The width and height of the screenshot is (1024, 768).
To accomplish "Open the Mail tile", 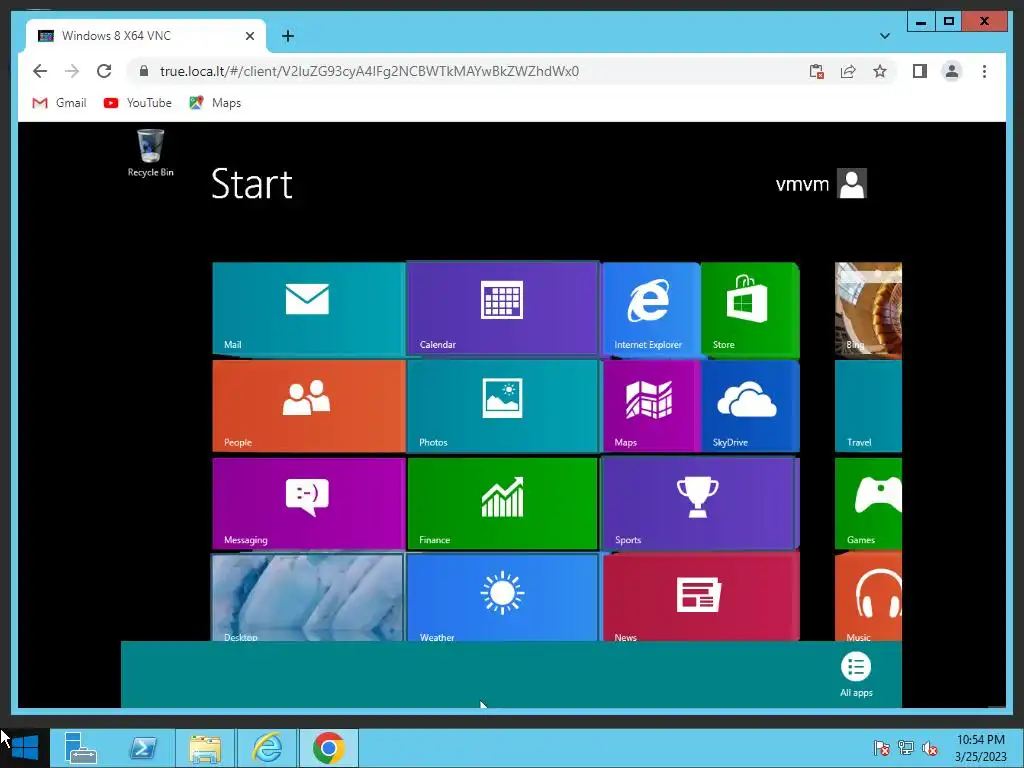I will [x=308, y=309].
